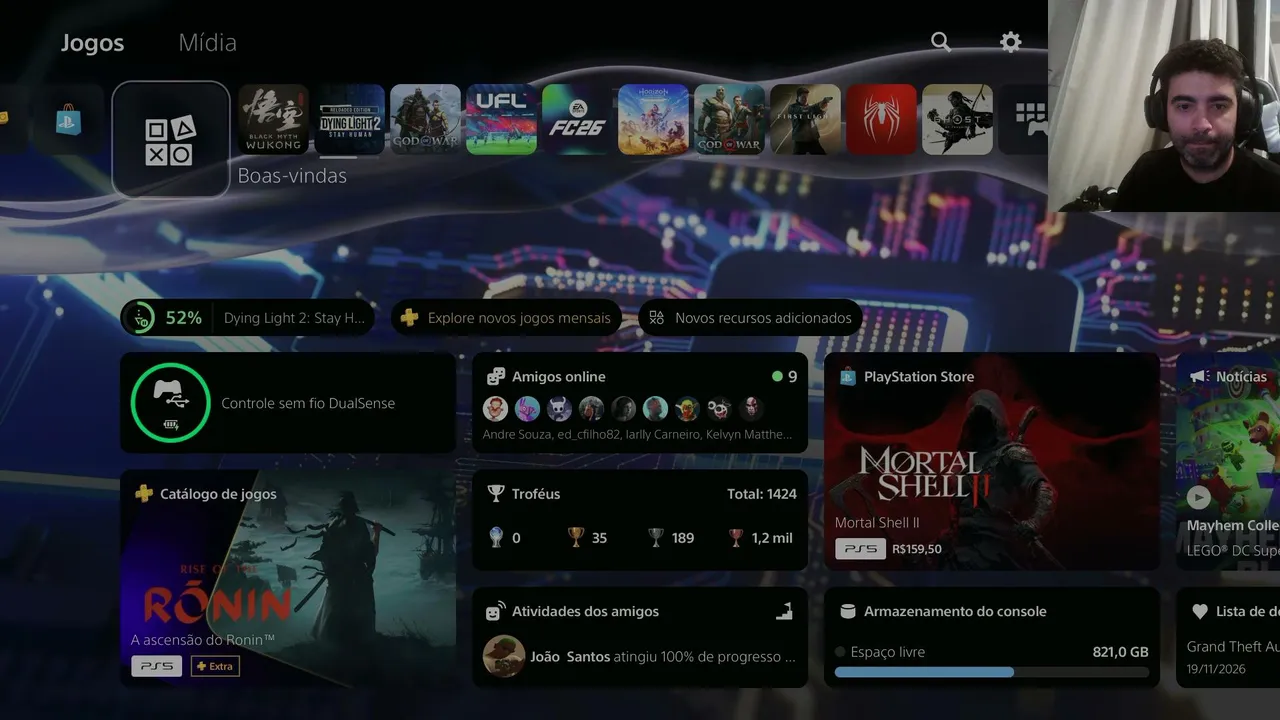Open God of War tile beside Horizon
The height and width of the screenshot is (720, 1280).
coord(729,119)
